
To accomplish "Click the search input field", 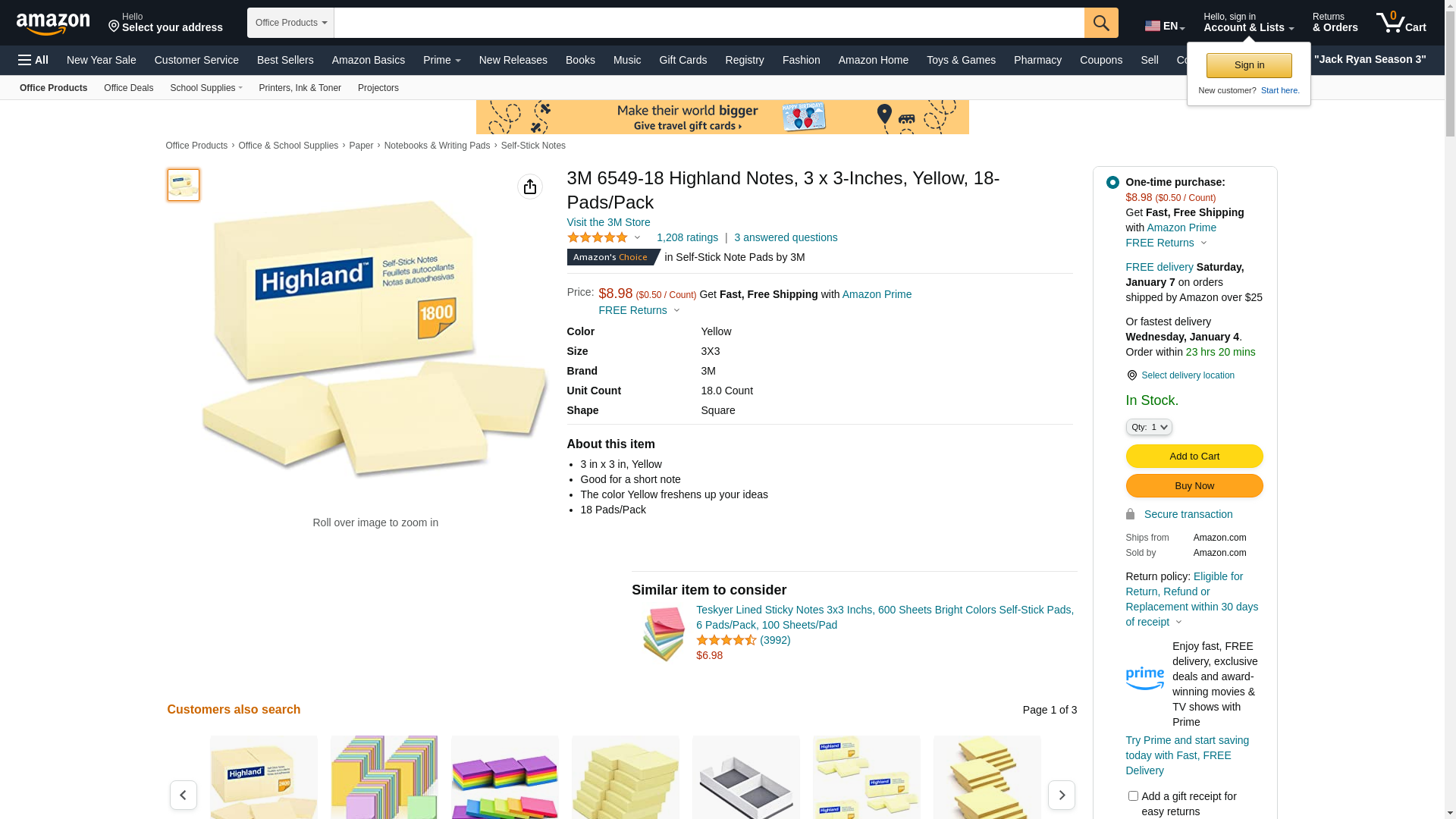I will pos(709,23).
